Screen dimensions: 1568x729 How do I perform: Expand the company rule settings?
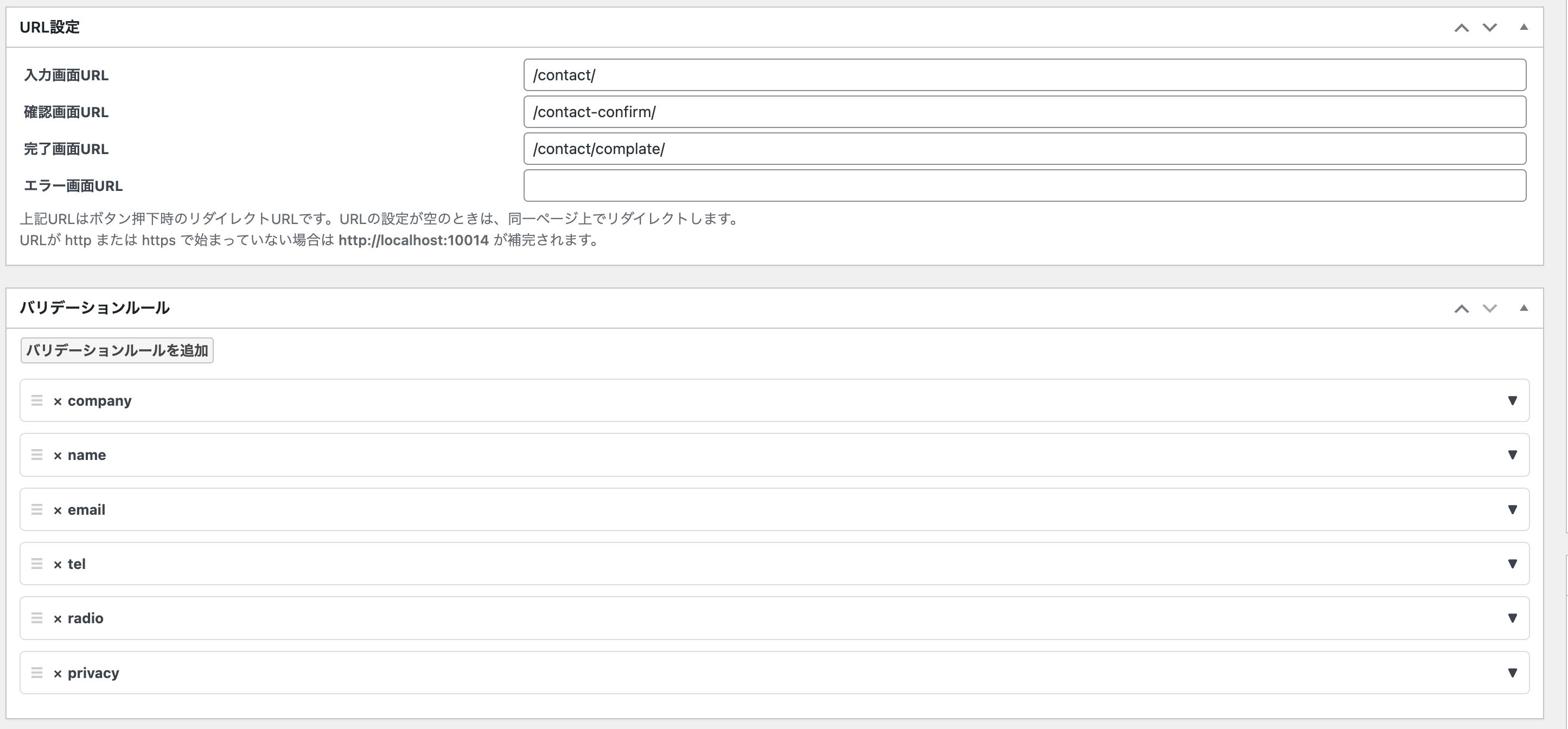[1512, 400]
